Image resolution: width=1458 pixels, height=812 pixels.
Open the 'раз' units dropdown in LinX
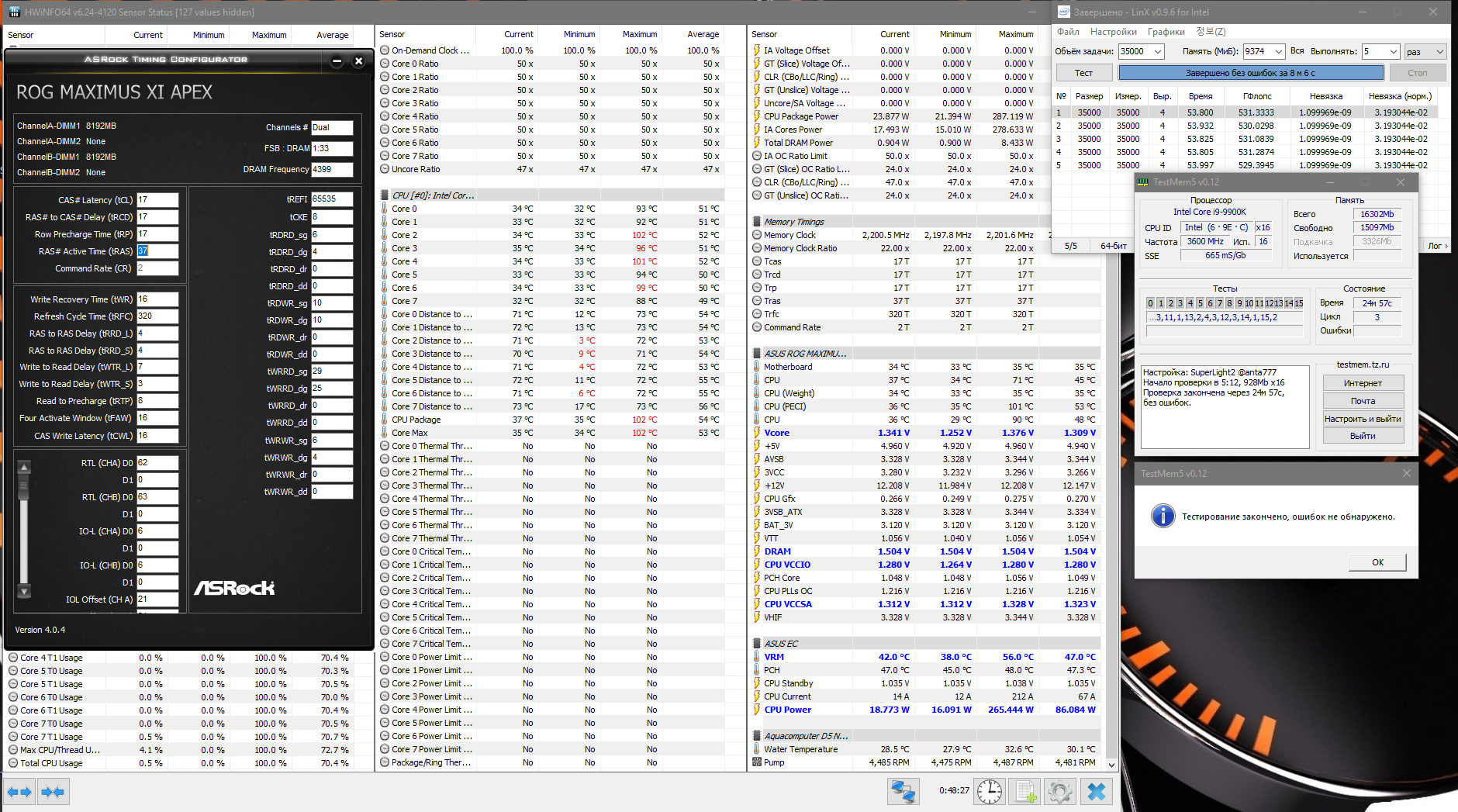pos(1440,52)
